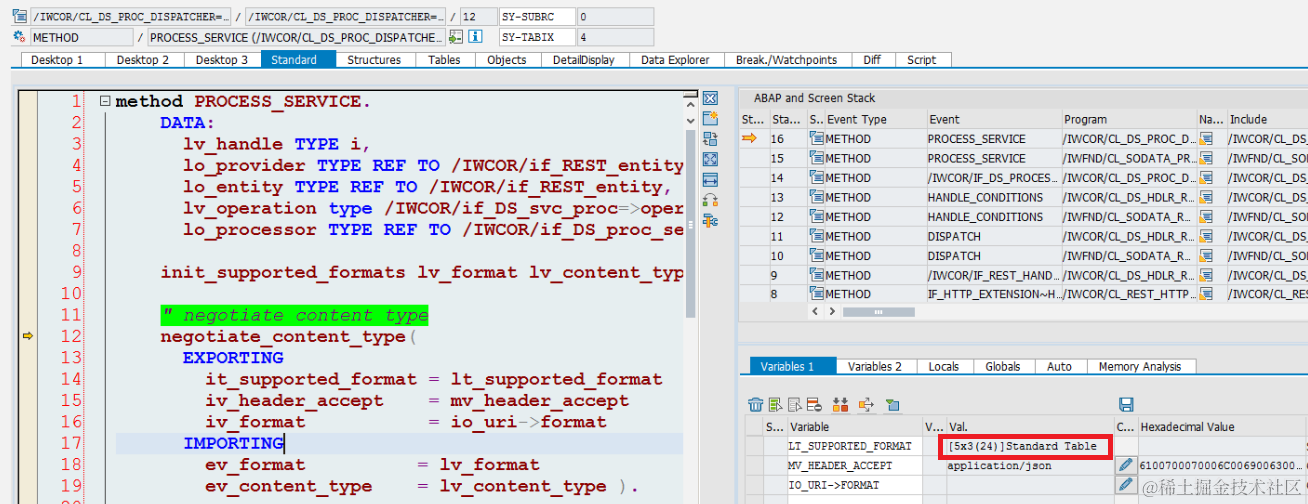The image size is (1308, 504).
Task: Click the scroll right arrow under the stack table
Action: [x=832, y=312]
